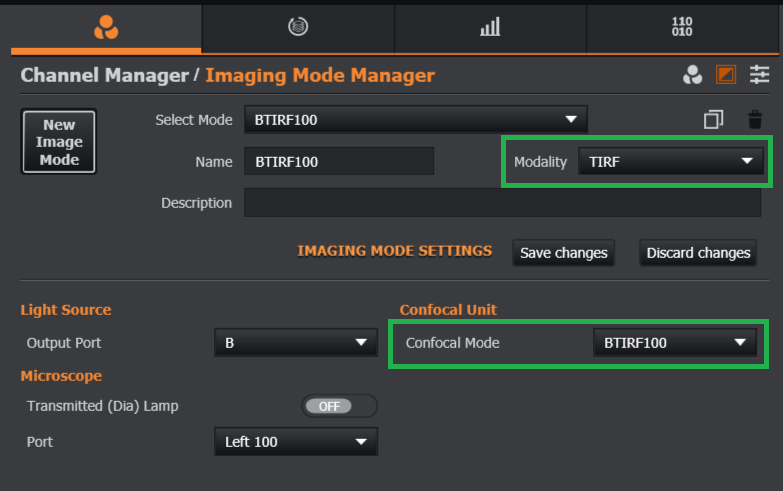Open the Output Port dropdown
Image resolution: width=783 pixels, height=491 pixels.
click(295, 343)
